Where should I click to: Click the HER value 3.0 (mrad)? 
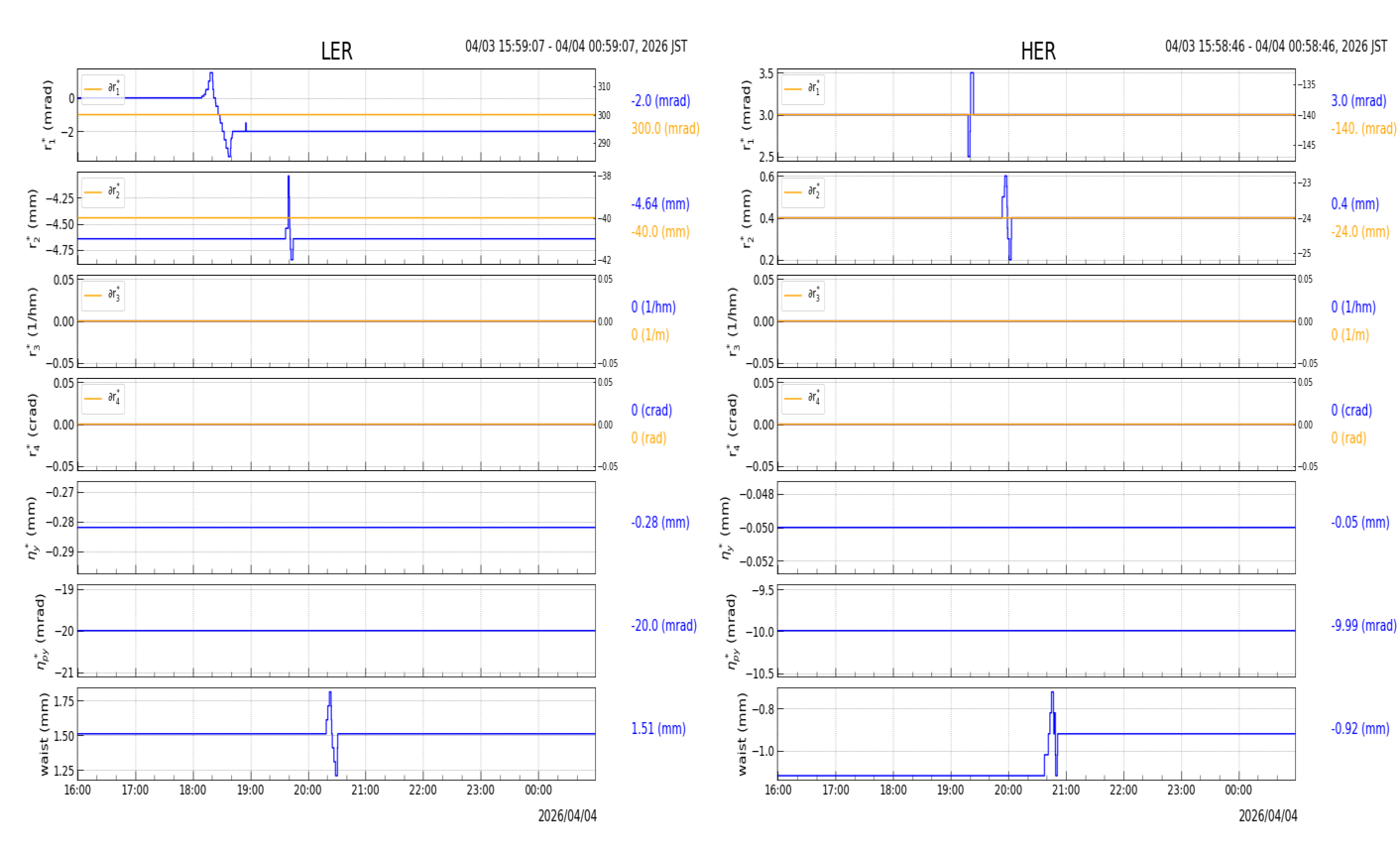click(1358, 101)
